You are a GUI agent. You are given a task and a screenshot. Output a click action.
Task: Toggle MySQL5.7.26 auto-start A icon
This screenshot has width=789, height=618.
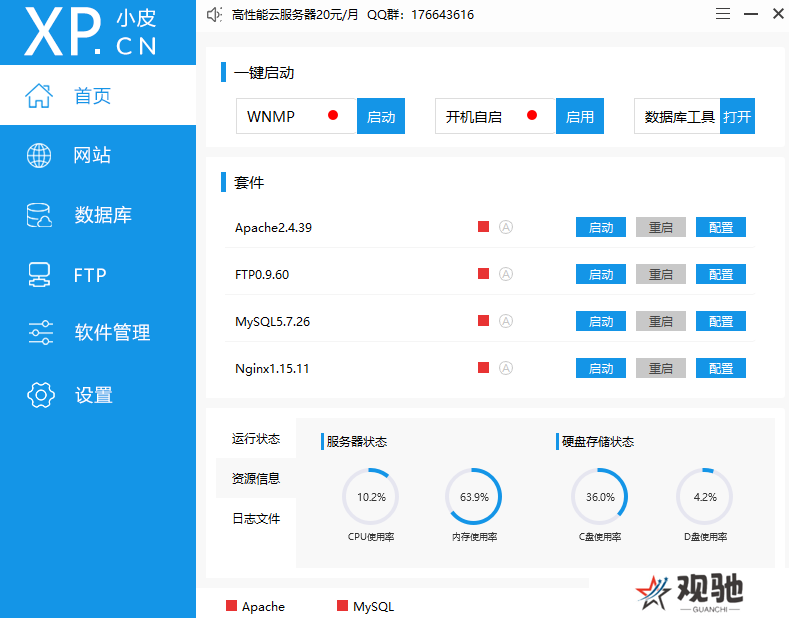point(506,321)
